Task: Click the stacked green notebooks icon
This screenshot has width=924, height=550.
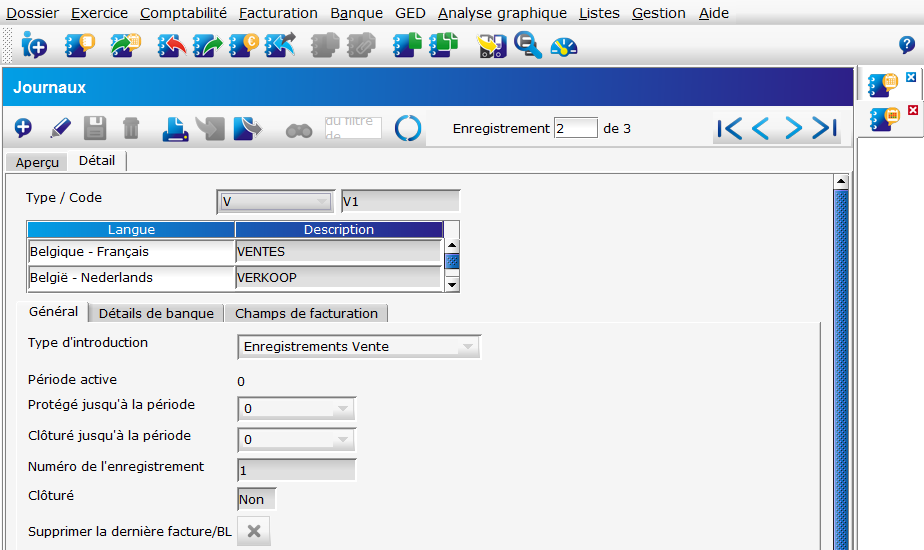Action: click(444, 45)
